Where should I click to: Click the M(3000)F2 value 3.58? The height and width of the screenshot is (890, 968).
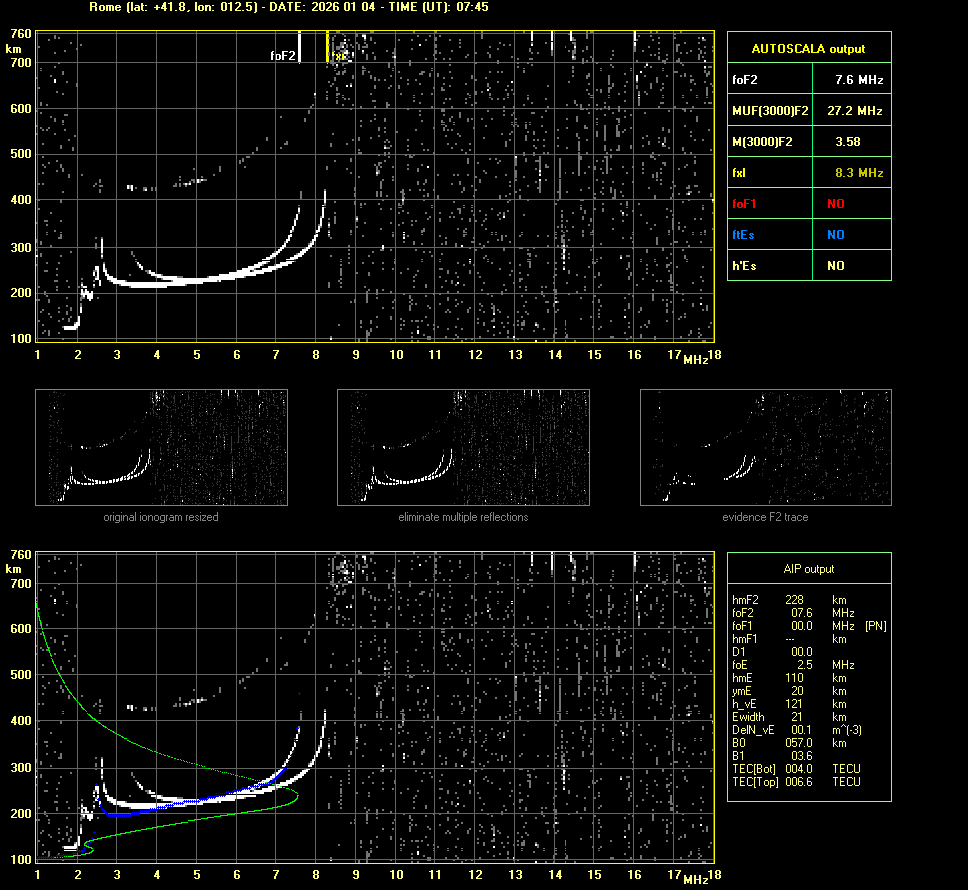pyautogui.click(x=848, y=142)
